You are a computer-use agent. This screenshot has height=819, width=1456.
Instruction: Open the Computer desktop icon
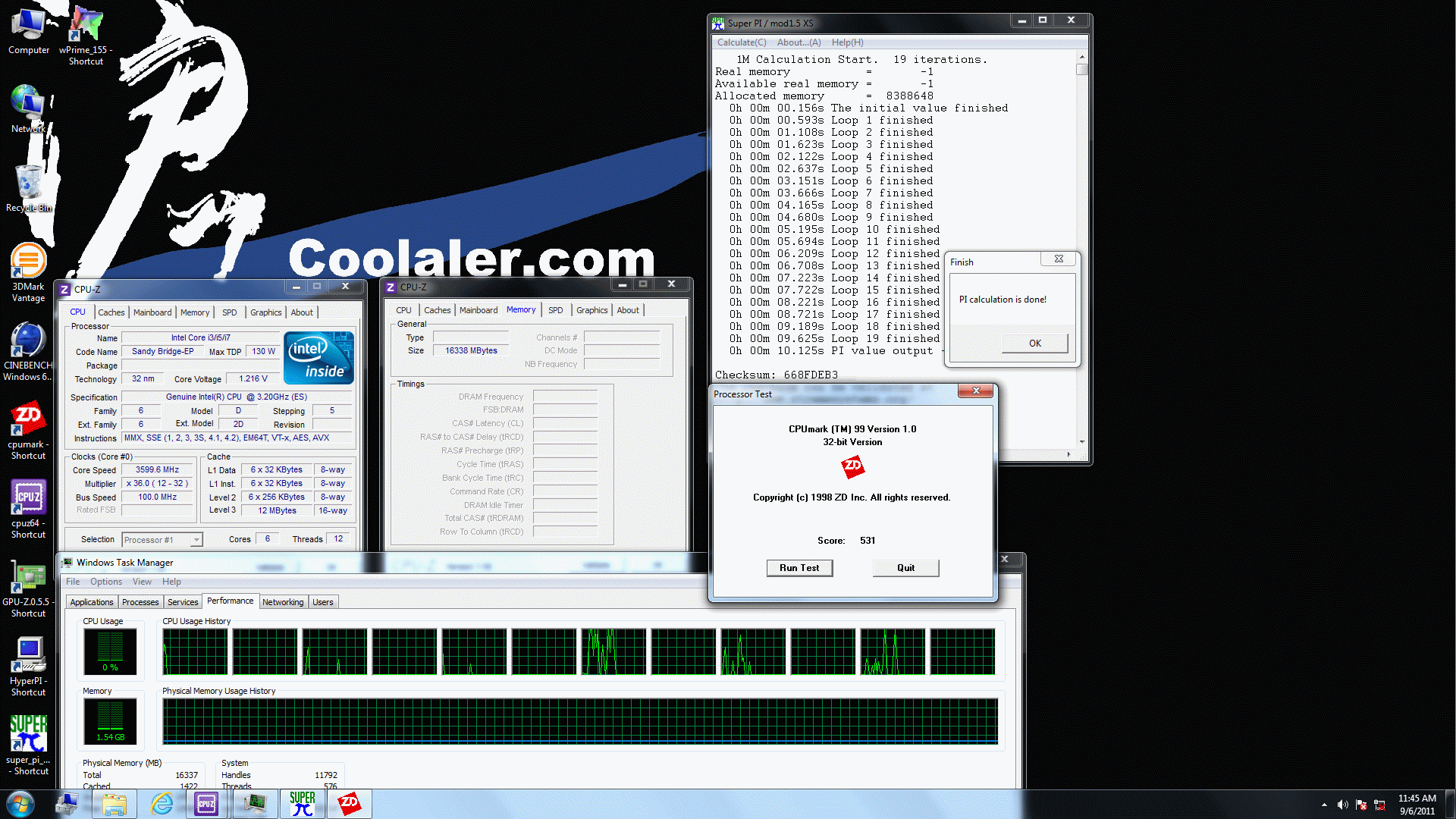point(29,30)
